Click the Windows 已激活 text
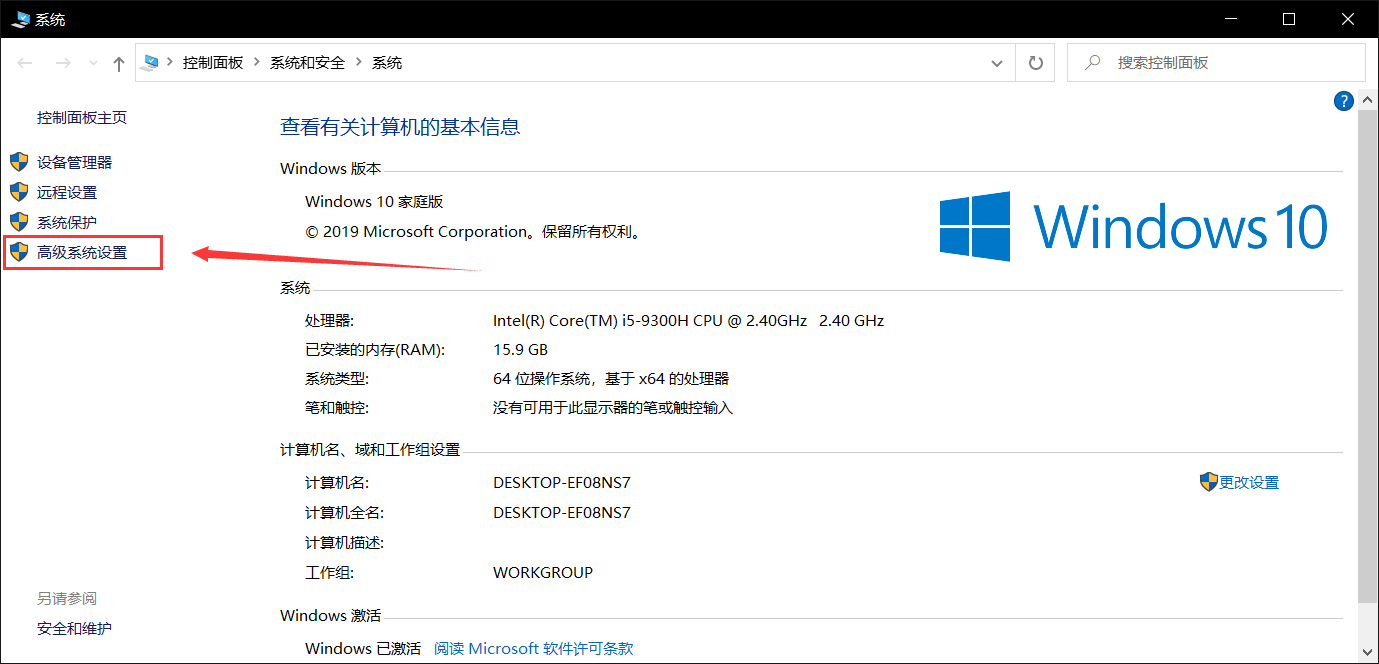The height and width of the screenshot is (664, 1379). click(363, 648)
